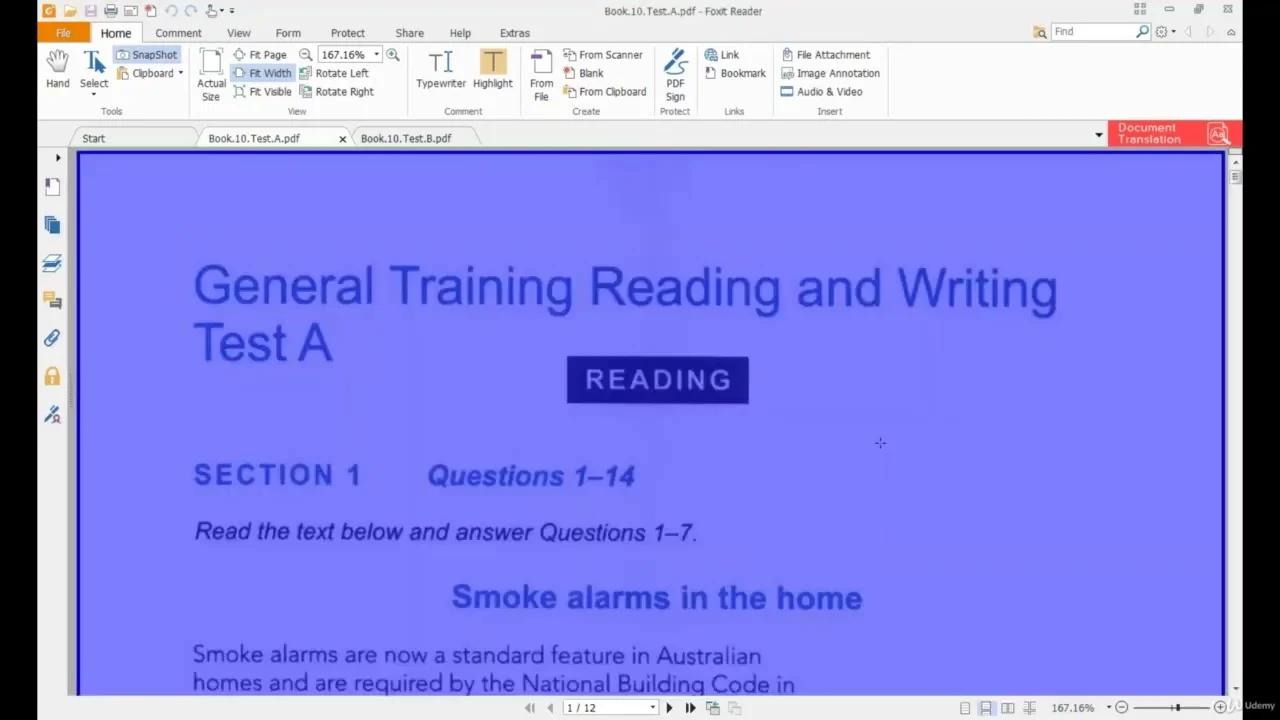Toggle Fit Visible view mode
Screen dimensions: 1280x720
[x=269, y=91]
